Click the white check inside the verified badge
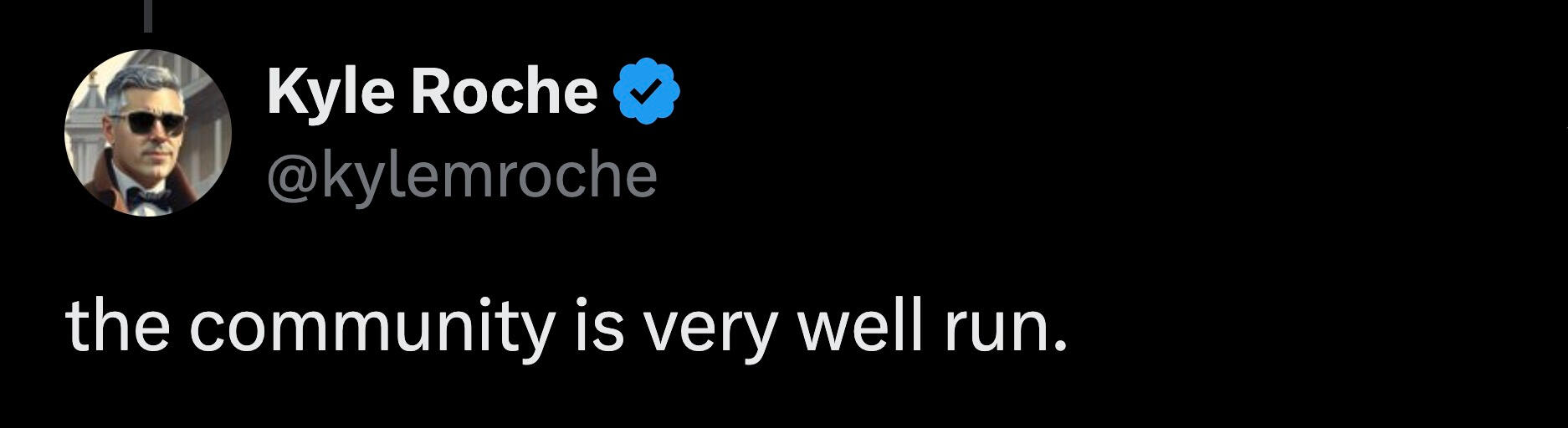Viewport: 1568px width, 428px height. coord(647,92)
